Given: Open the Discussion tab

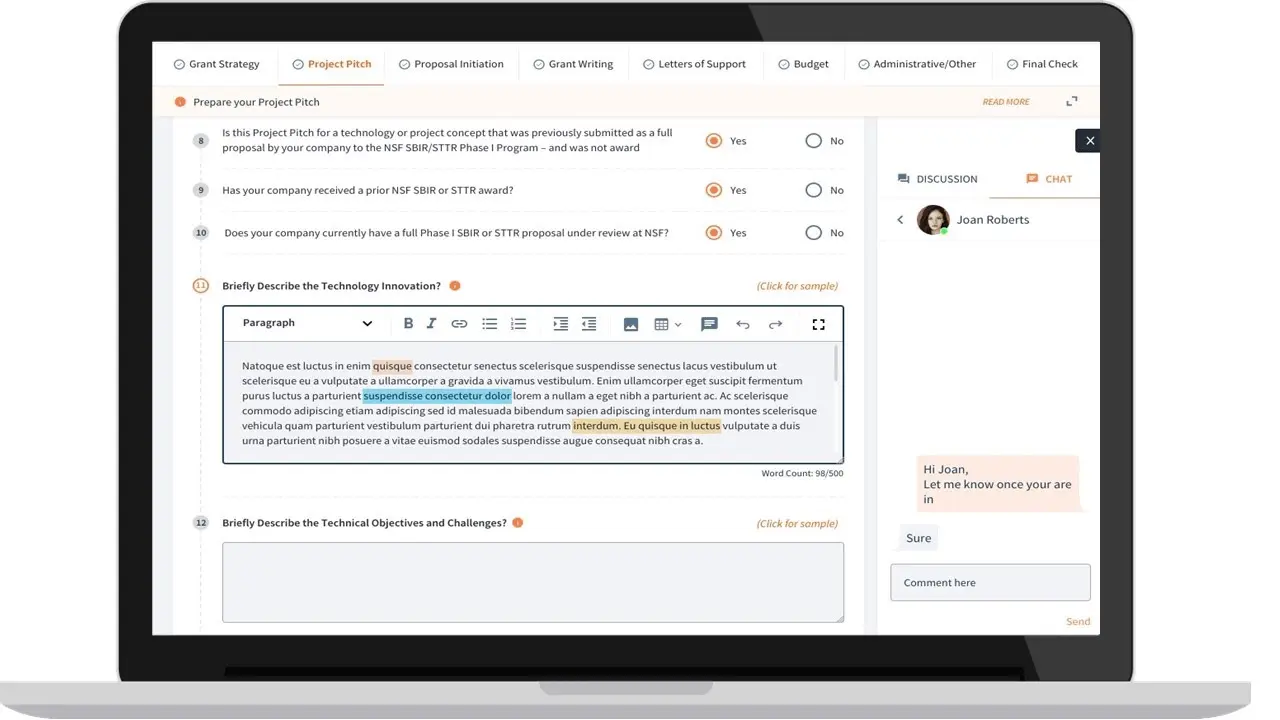Looking at the screenshot, I should click(937, 179).
